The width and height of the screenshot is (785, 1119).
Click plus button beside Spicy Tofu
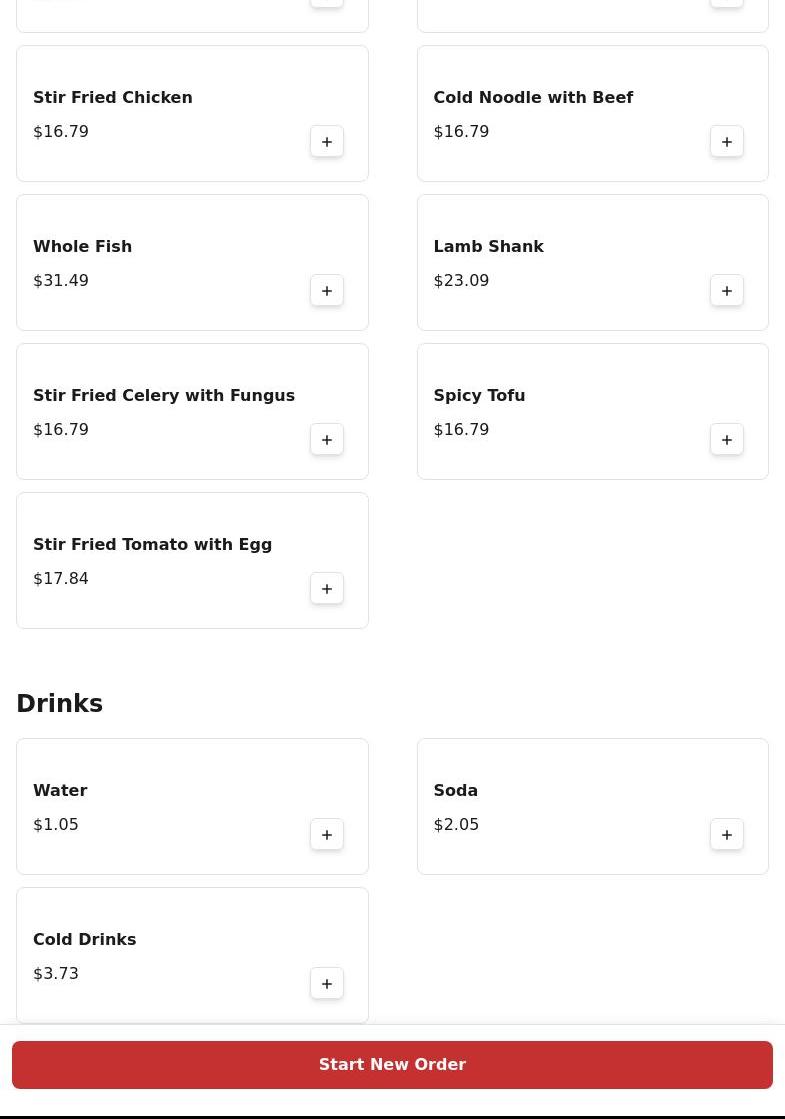click(727, 440)
